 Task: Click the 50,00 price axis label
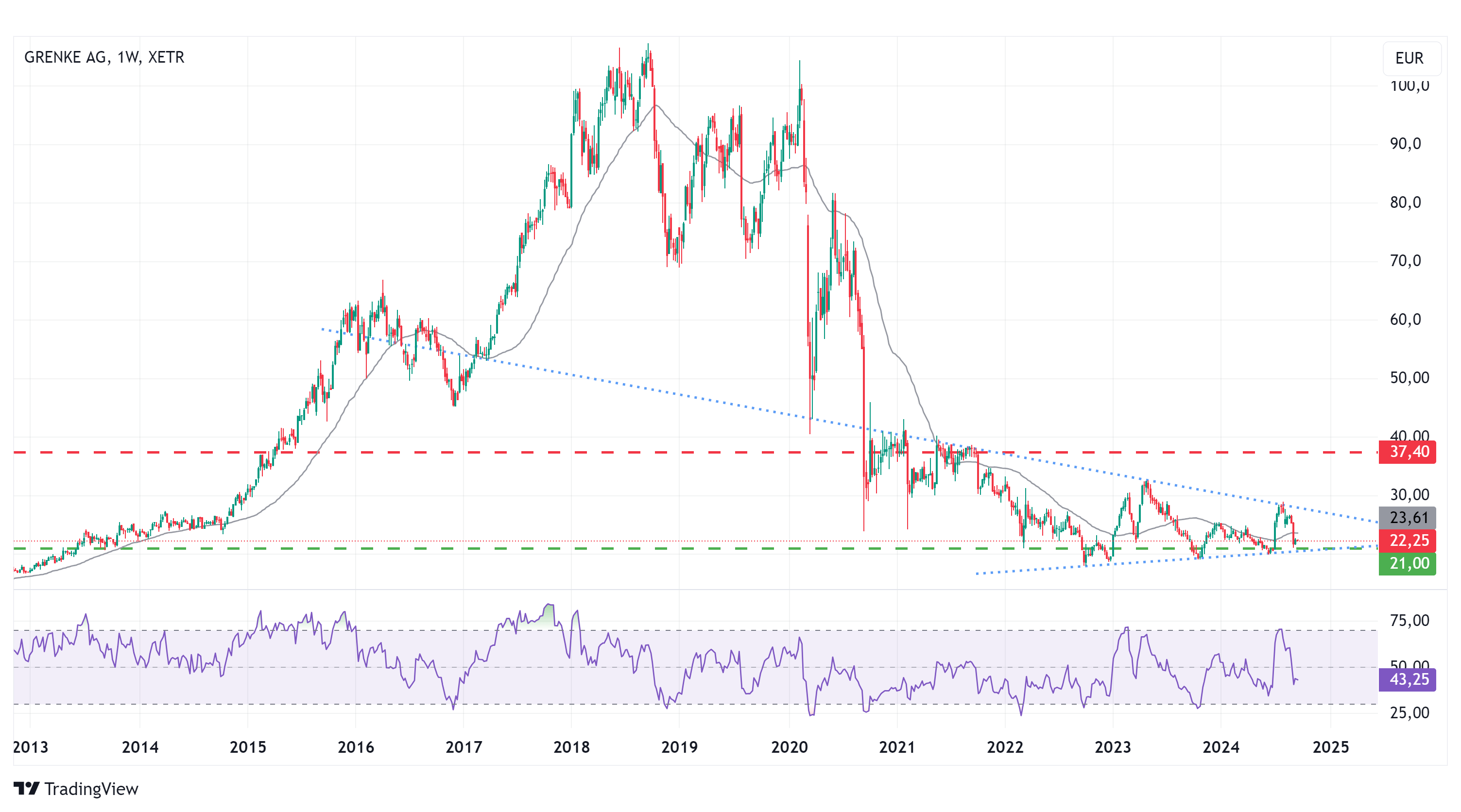1409,378
